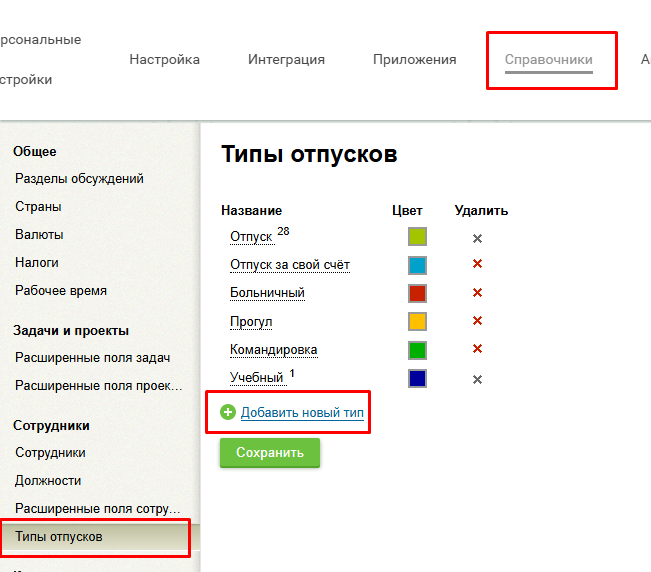Change the red Больничный color swatch
This screenshot has width=651, height=572.
(x=417, y=293)
